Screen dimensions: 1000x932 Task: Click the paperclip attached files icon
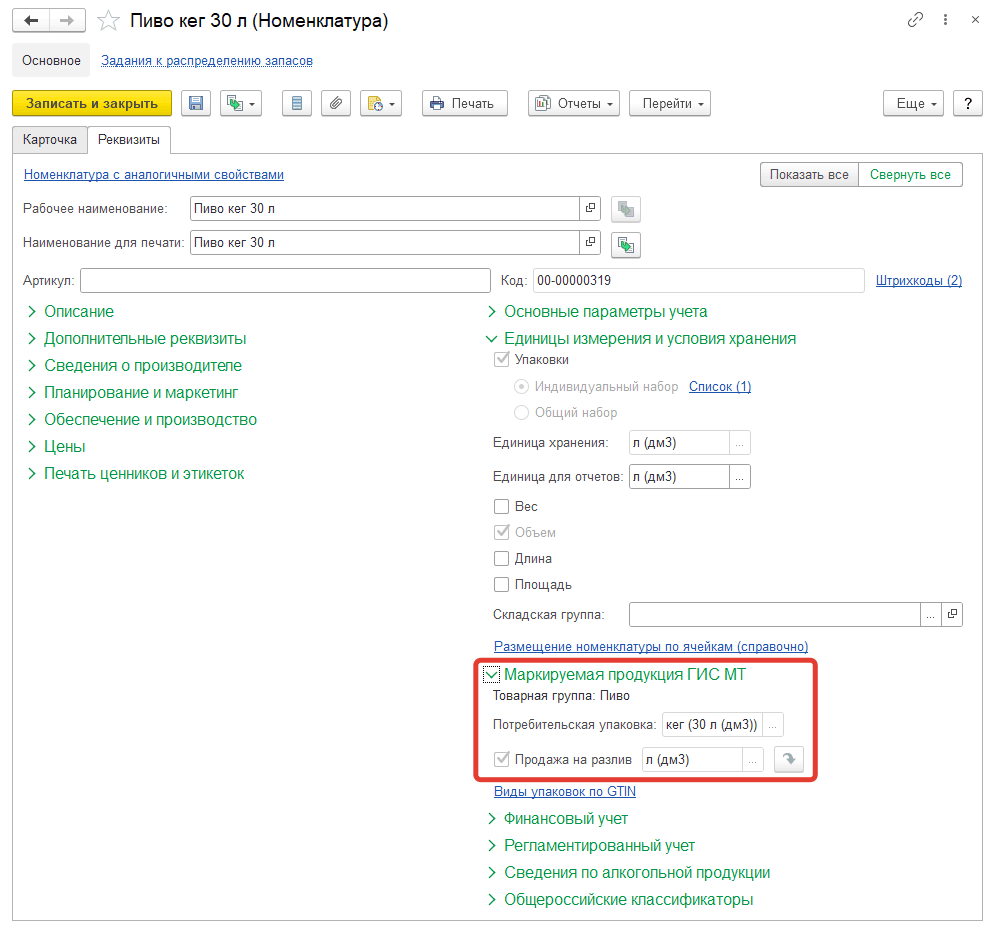coord(336,104)
